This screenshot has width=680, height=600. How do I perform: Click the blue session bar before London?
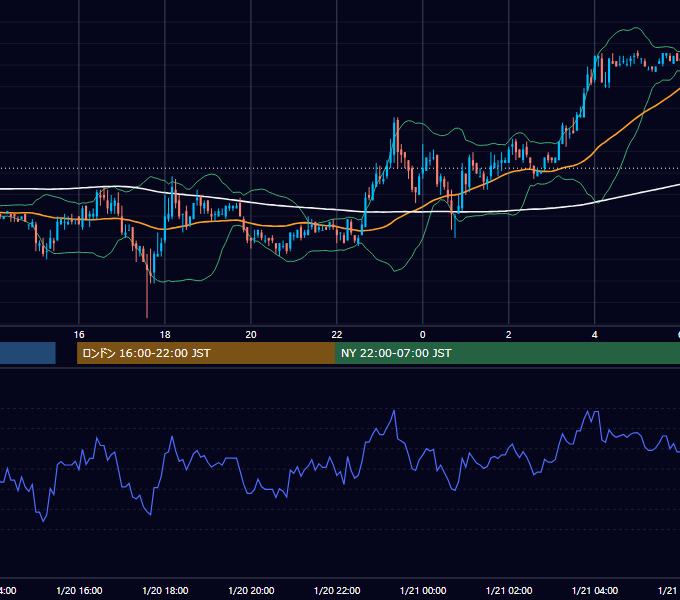point(28,353)
